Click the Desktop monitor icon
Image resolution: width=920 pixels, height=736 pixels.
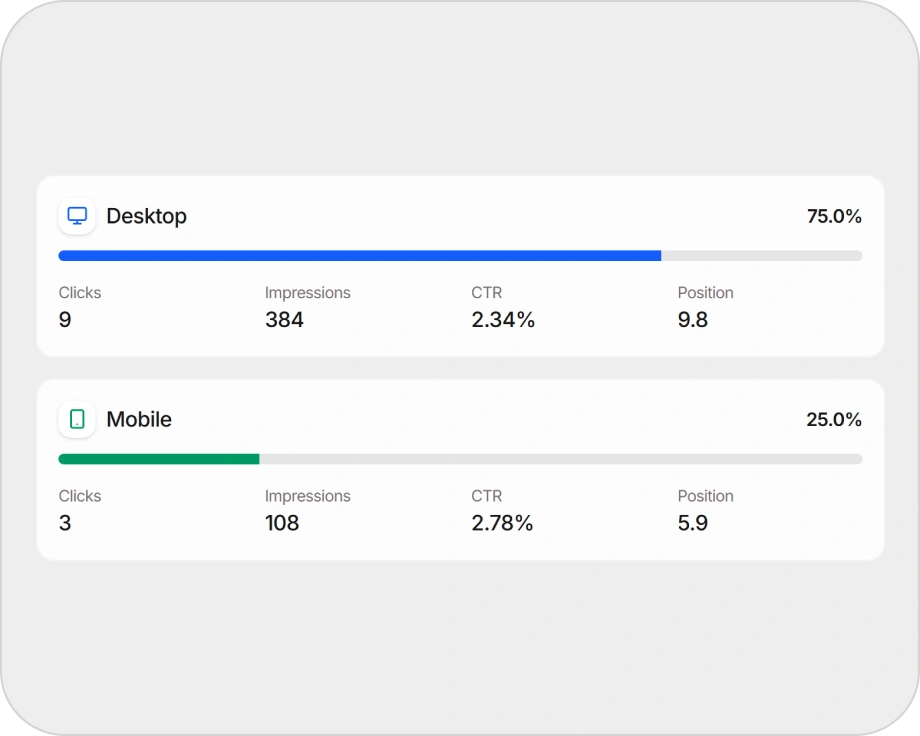(77, 215)
